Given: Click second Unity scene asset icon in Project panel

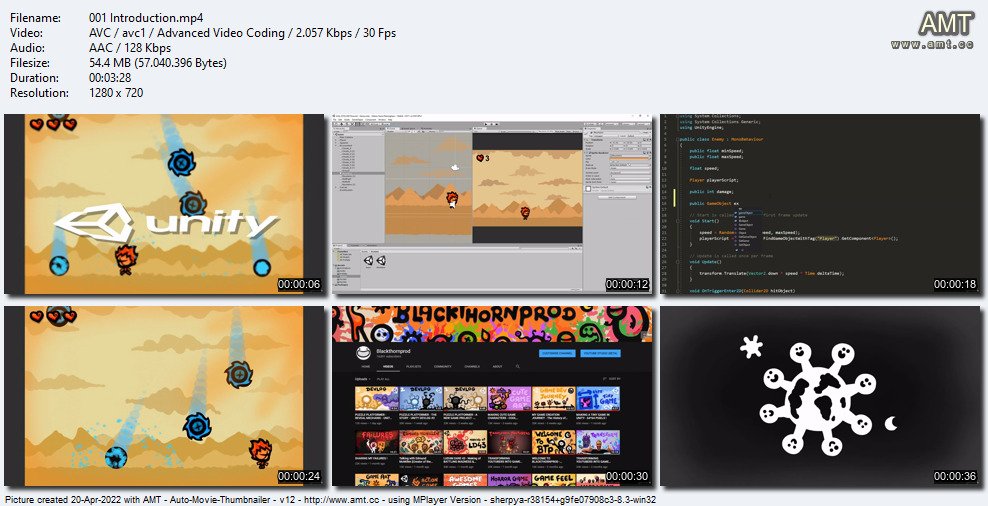Looking at the screenshot, I should click(381, 260).
